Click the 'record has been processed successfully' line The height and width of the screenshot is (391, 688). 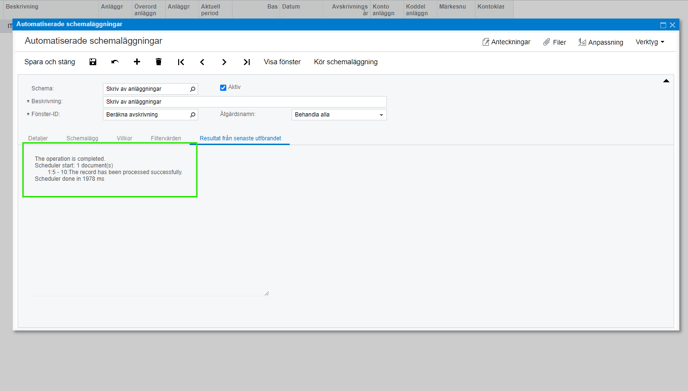[115, 172]
